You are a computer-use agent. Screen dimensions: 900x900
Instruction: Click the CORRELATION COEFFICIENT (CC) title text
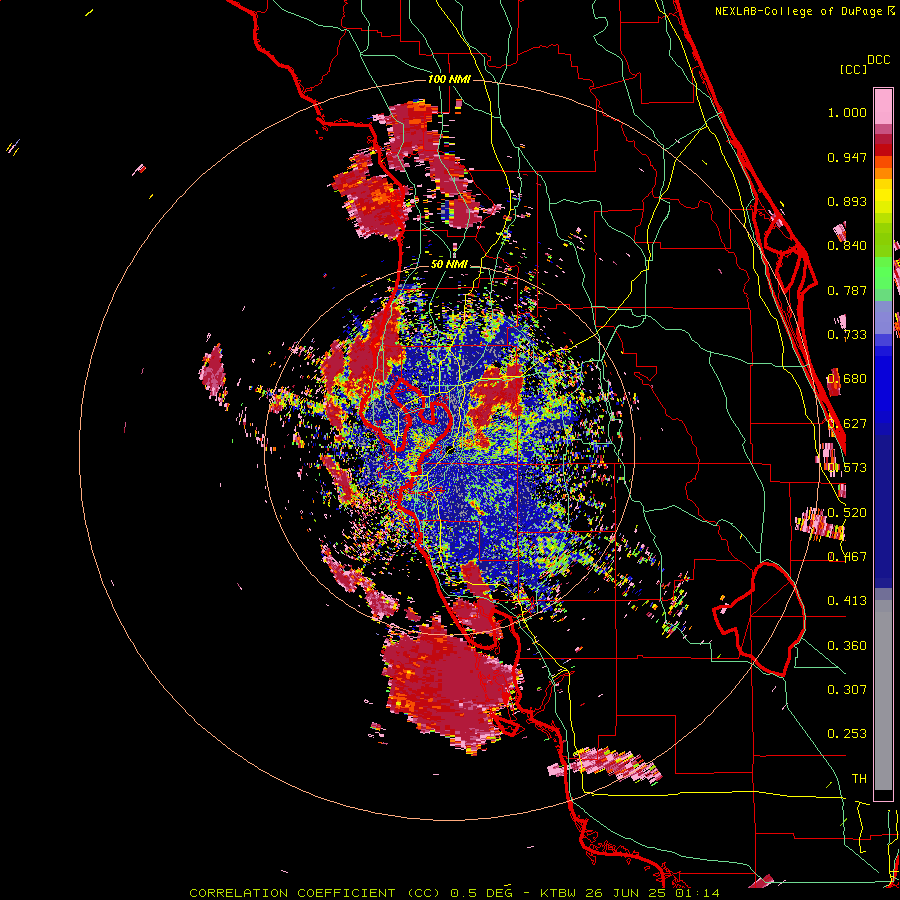pos(316,893)
